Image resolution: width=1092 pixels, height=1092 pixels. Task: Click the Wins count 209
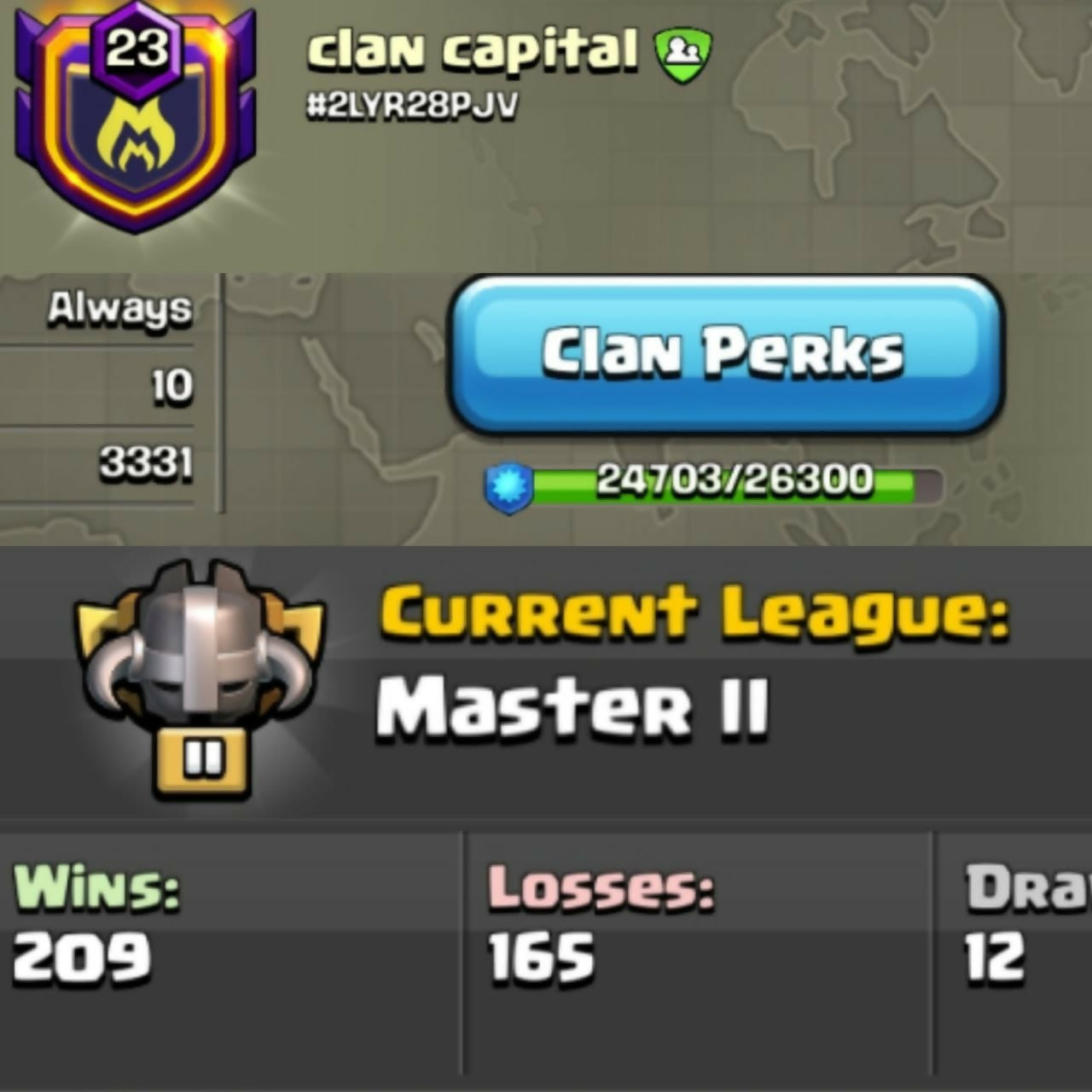[x=82, y=957]
